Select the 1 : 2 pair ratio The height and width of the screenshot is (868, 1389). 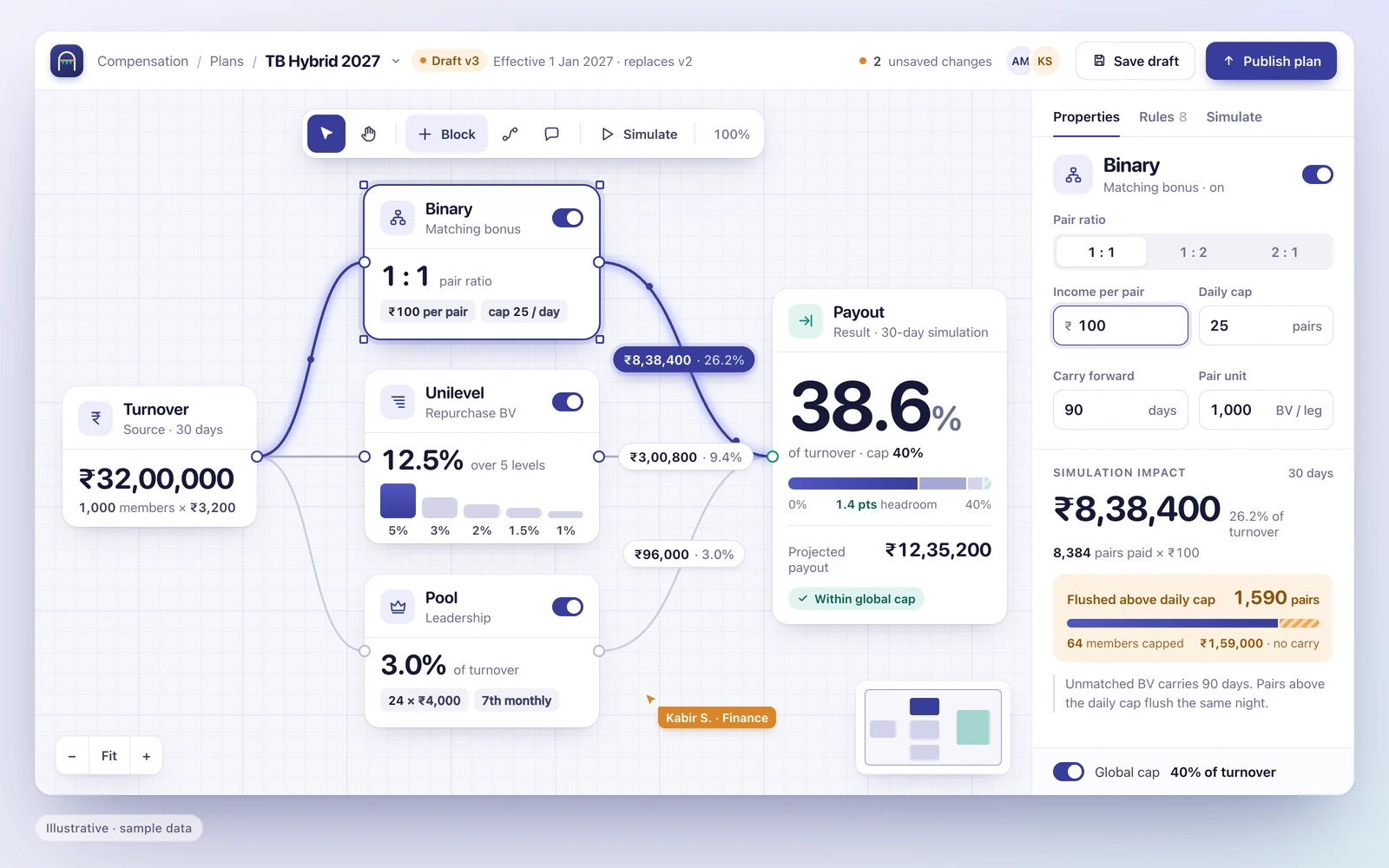point(1194,253)
